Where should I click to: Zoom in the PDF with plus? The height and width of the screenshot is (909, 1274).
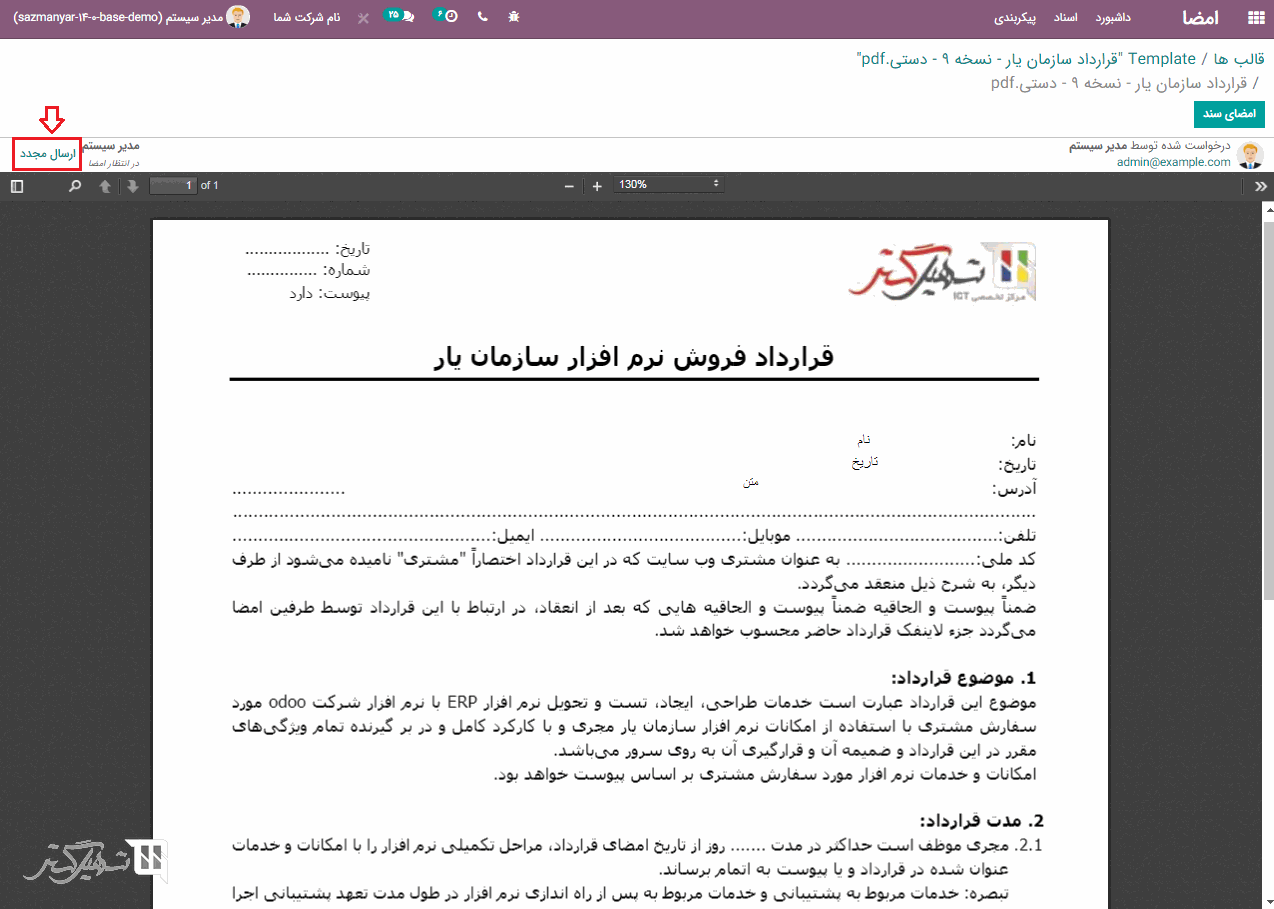click(x=597, y=186)
